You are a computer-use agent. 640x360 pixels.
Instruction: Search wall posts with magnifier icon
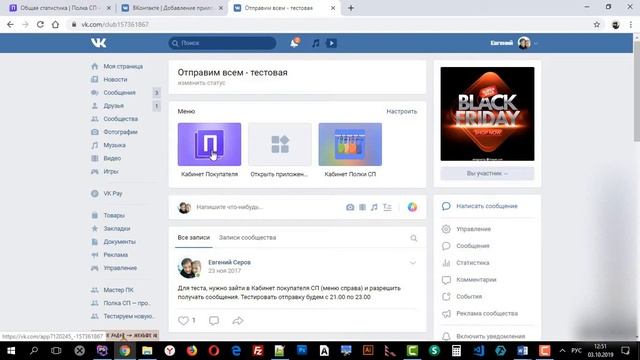[x=413, y=238]
